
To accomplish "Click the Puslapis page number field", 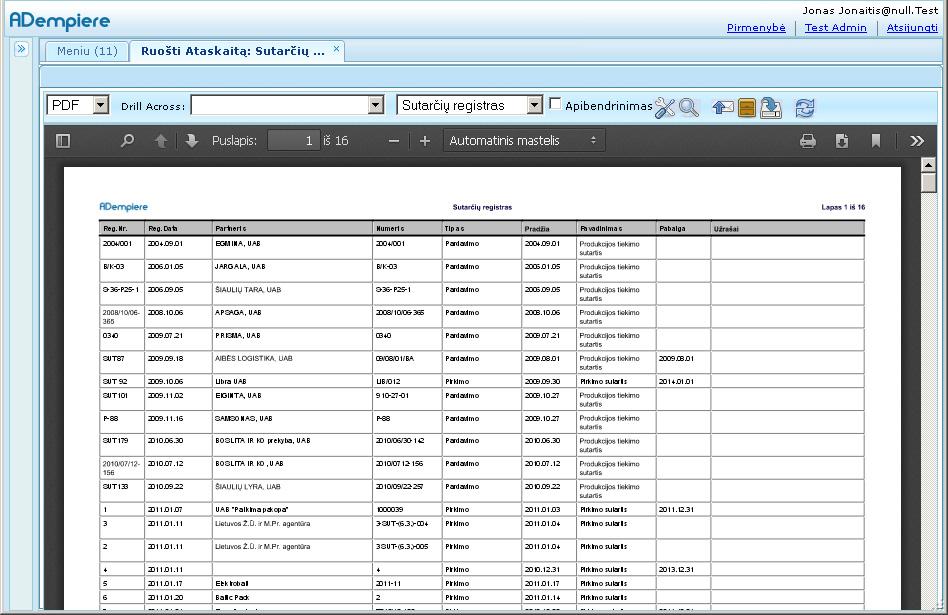I will point(293,141).
